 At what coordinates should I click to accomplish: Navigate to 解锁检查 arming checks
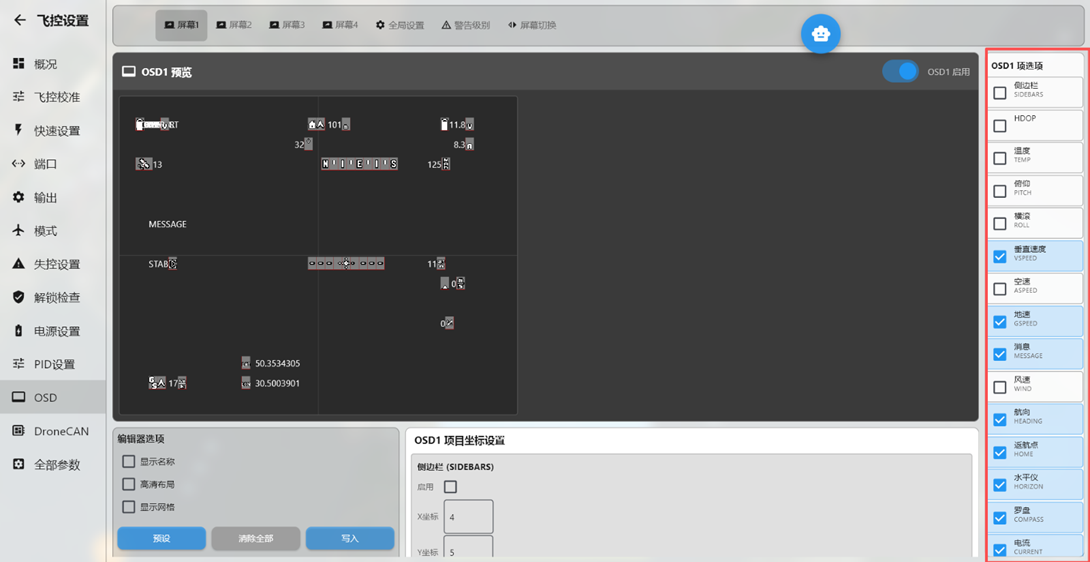click(56, 298)
